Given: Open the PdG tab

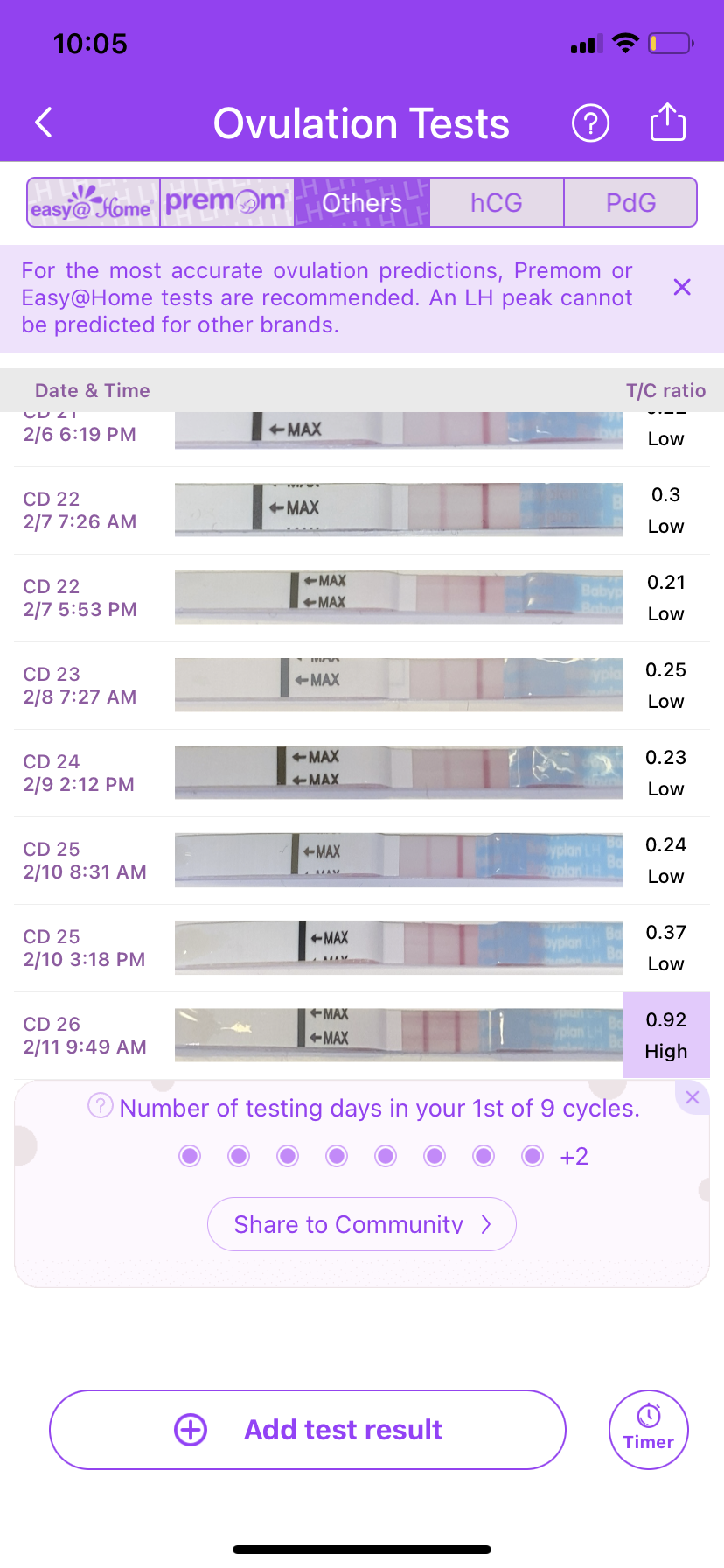Looking at the screenshot, I should click(x=630, y=203).
